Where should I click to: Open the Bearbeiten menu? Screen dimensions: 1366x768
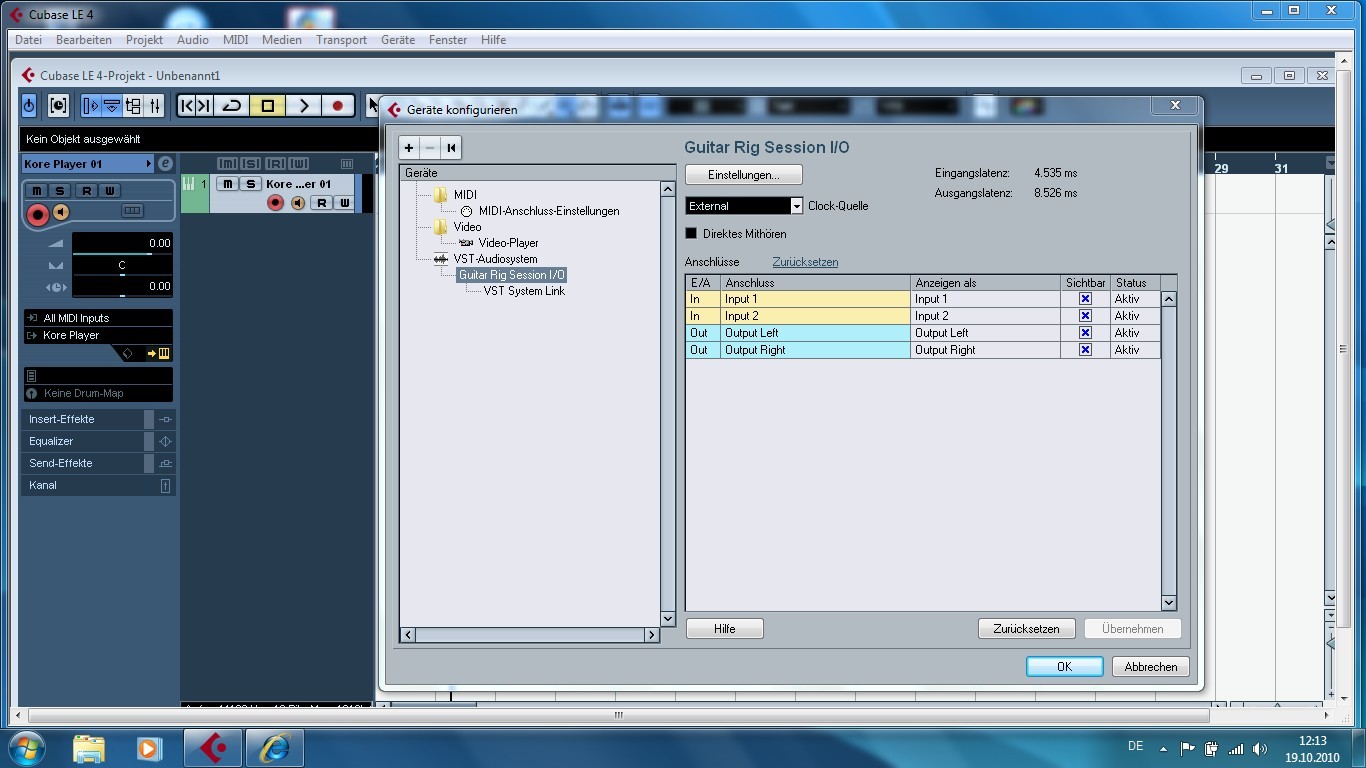click(84, 40)
